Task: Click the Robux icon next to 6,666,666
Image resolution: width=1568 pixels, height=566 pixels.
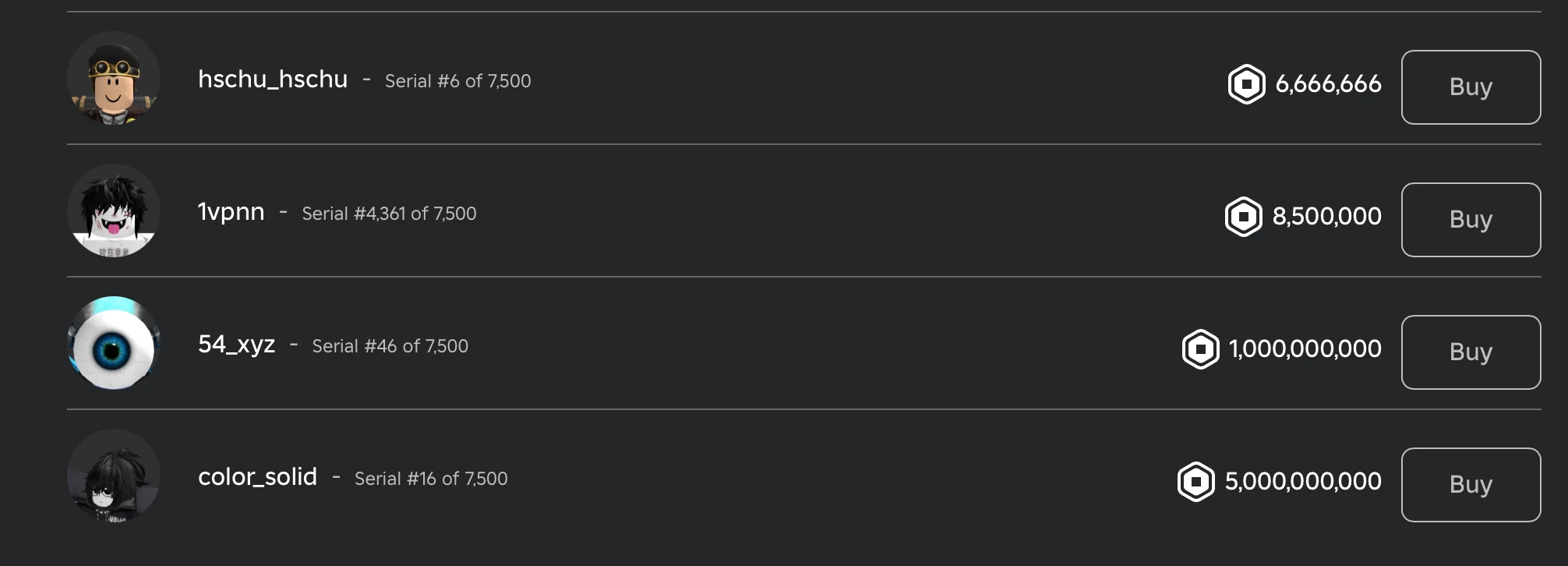Action: [1246, 86]
